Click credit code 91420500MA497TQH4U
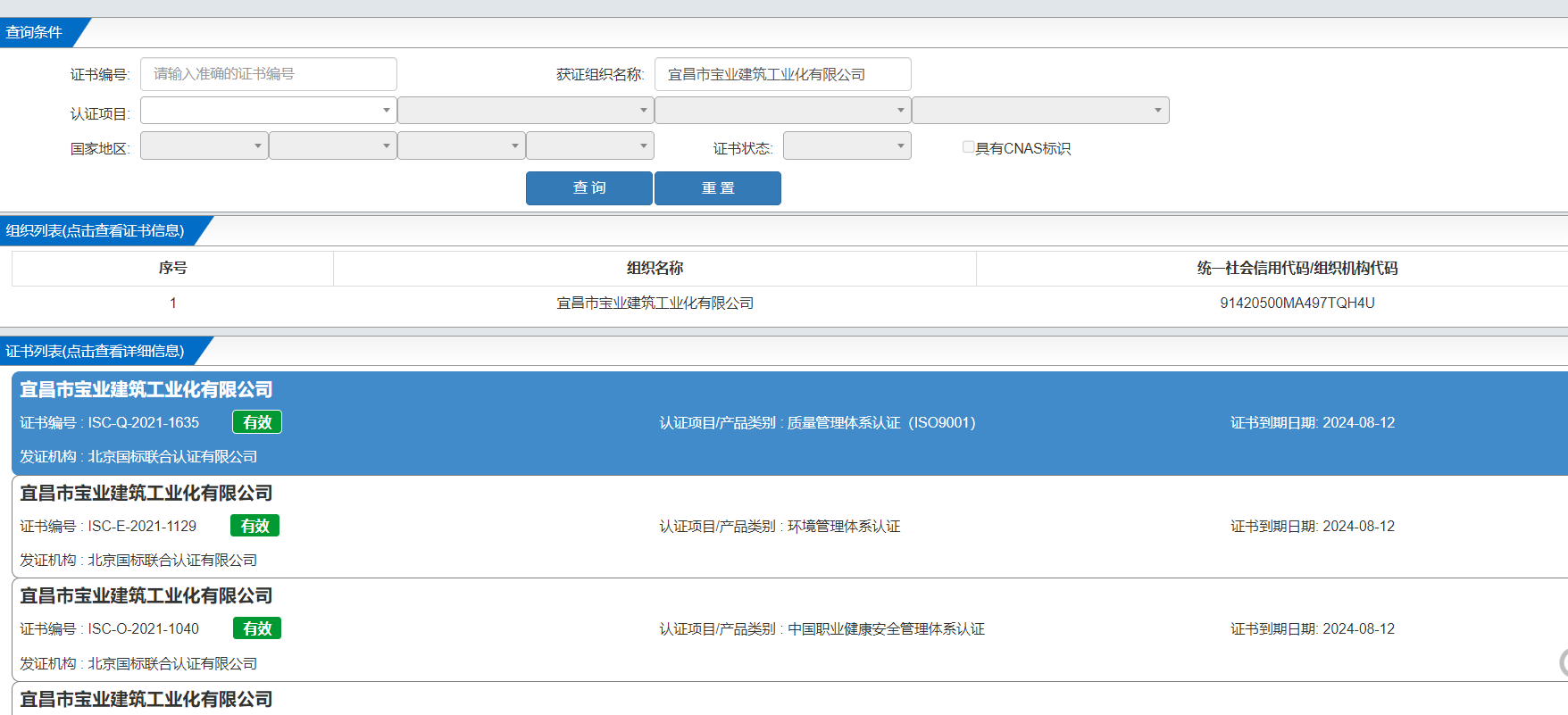1568x715 pixels. coord(1297,303)
